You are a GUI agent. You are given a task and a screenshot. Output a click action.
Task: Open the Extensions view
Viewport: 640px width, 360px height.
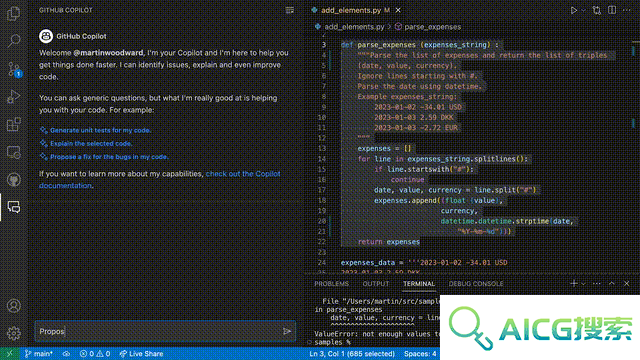[x=13, y=124]
